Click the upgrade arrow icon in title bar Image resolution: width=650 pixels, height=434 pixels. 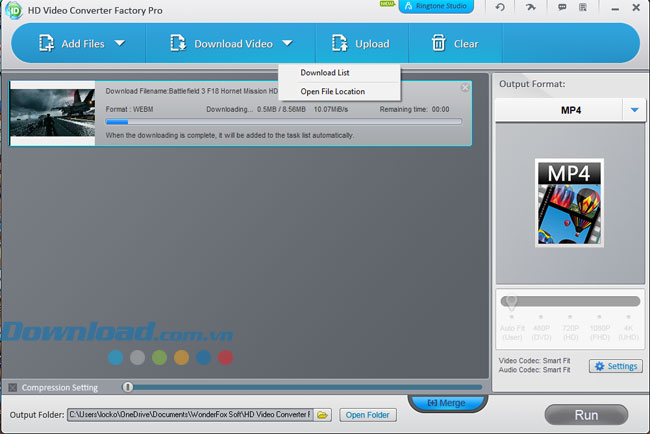[530, 7]
